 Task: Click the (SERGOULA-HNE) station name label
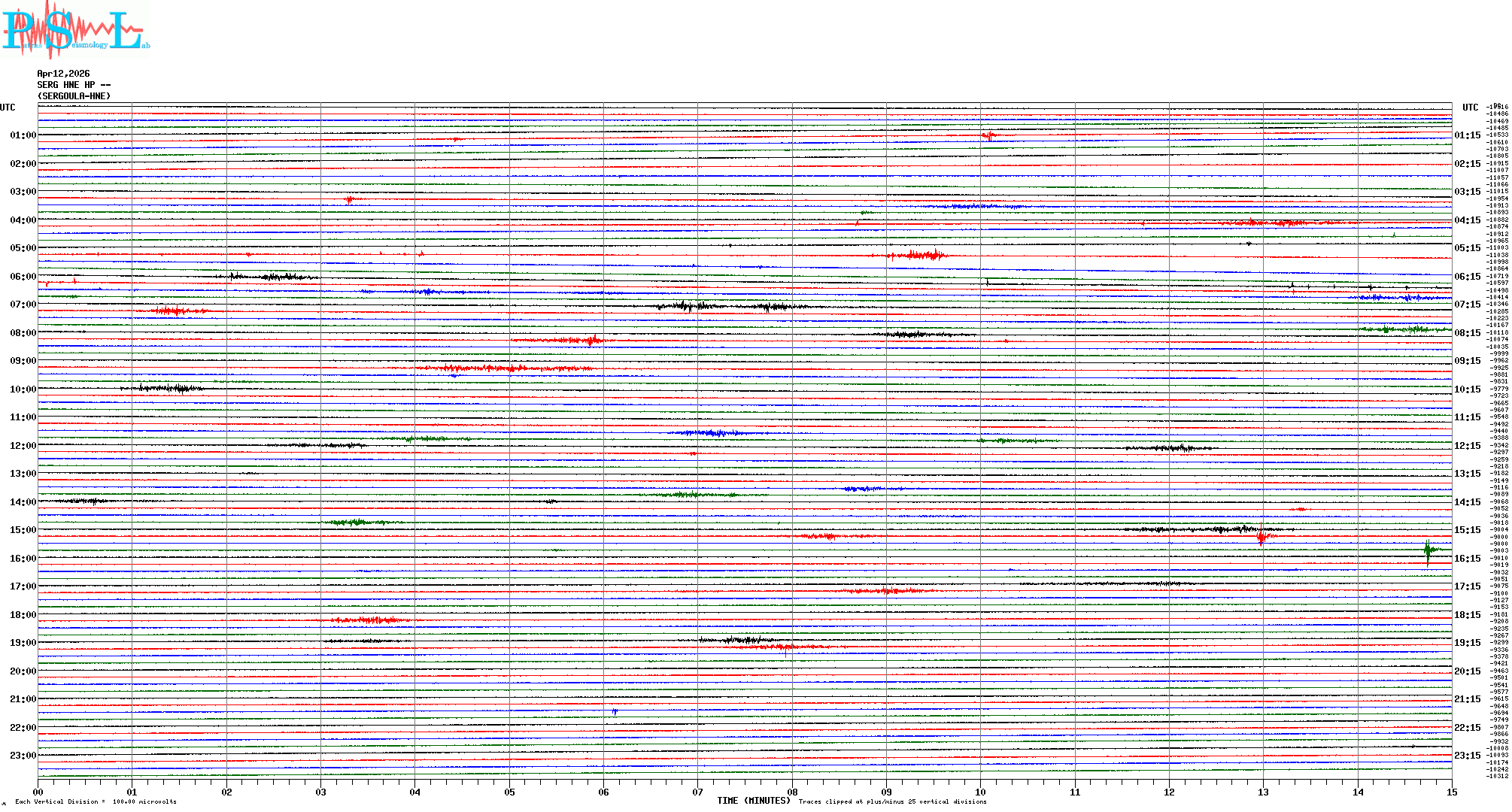pyautogui.click(x=74, y=96)
